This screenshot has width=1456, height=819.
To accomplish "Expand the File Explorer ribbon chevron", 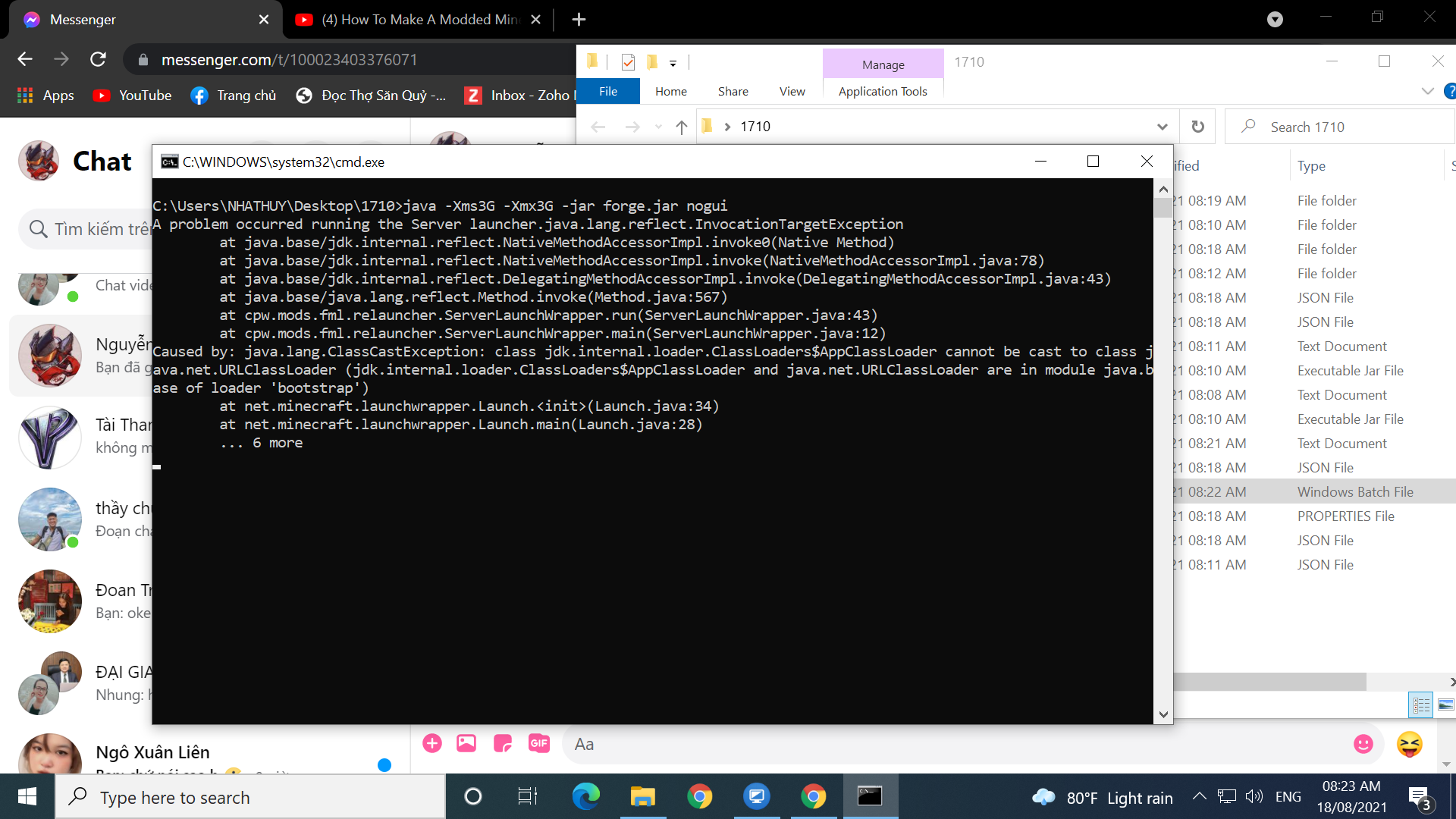I will [1427, 91].
